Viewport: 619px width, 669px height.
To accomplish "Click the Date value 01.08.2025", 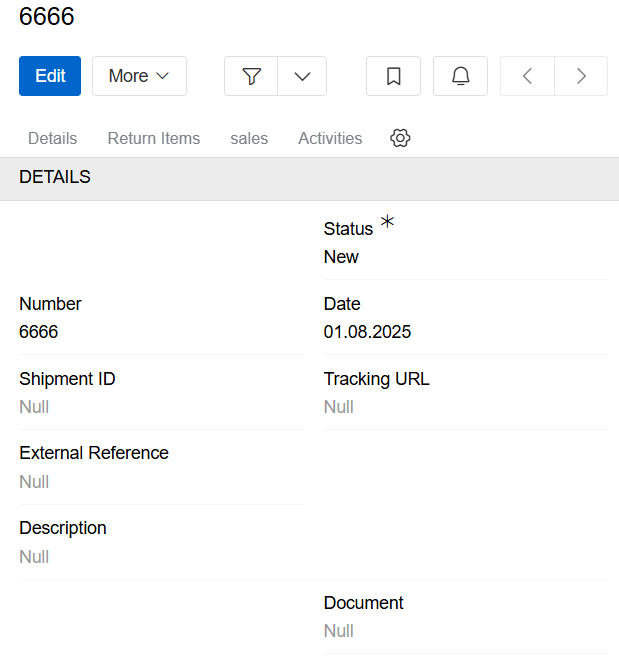I will tap(367, 332).
